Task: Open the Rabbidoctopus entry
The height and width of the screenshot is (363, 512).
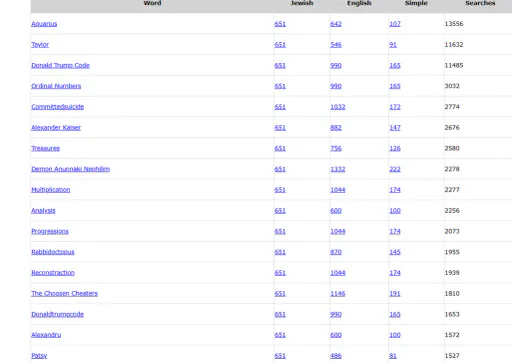Action: (x=53, y=252)
